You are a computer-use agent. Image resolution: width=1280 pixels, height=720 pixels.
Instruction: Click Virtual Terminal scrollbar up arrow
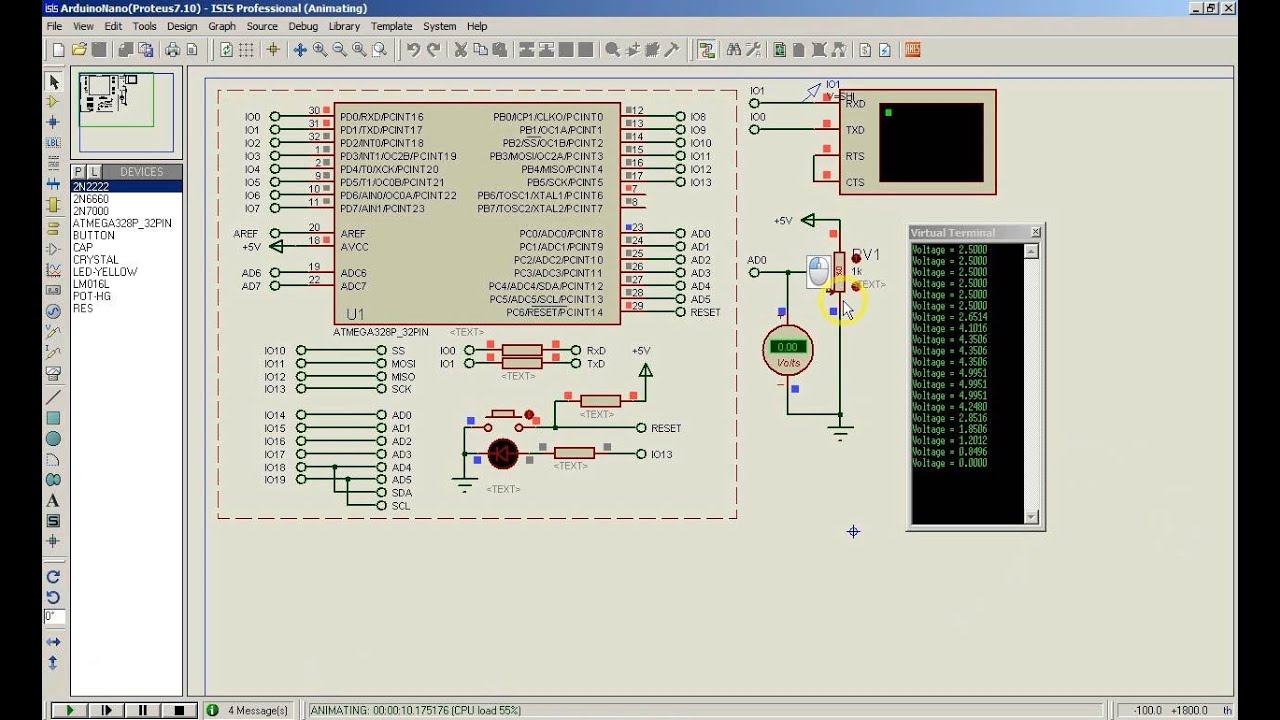pyautogui.click(x=1032, y=251)
